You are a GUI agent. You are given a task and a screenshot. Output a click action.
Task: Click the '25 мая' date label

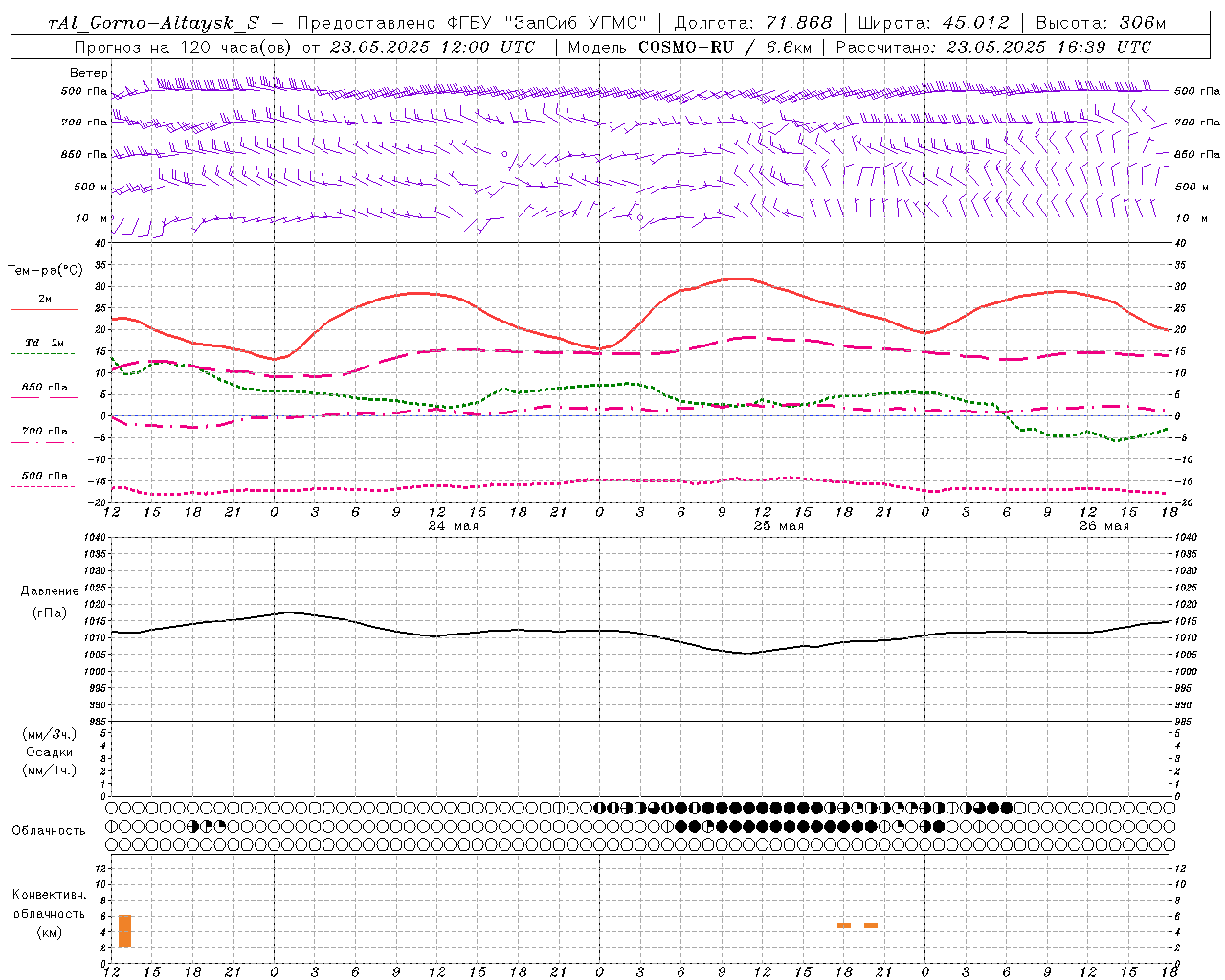779,526
